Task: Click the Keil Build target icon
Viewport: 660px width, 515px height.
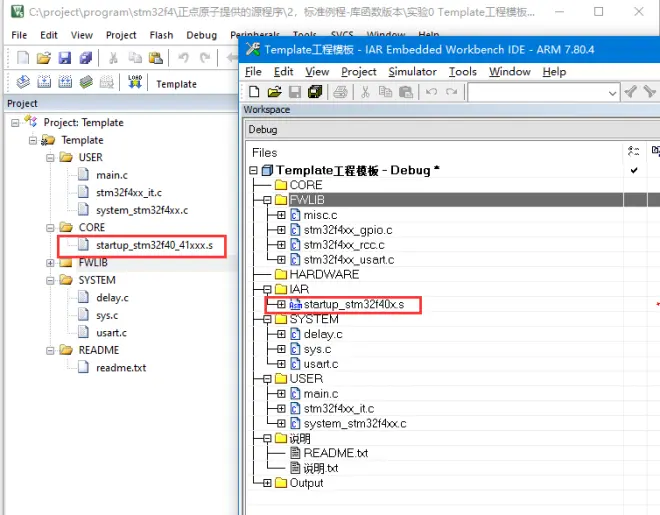Action: pyautogui.click(x=44, y=81)
